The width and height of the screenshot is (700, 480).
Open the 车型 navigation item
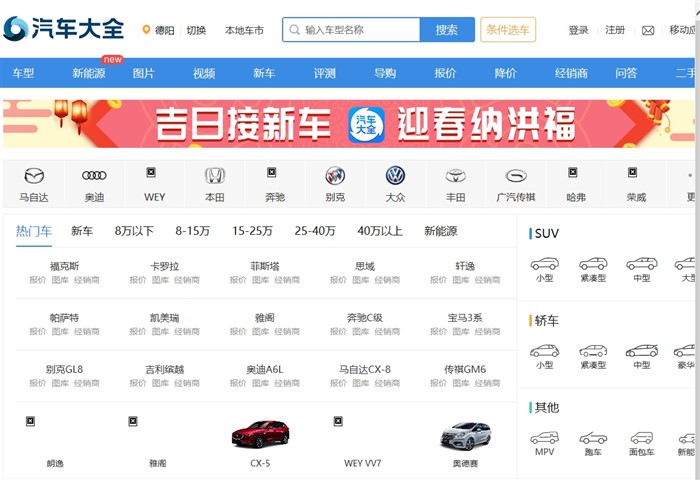(23, 73)
